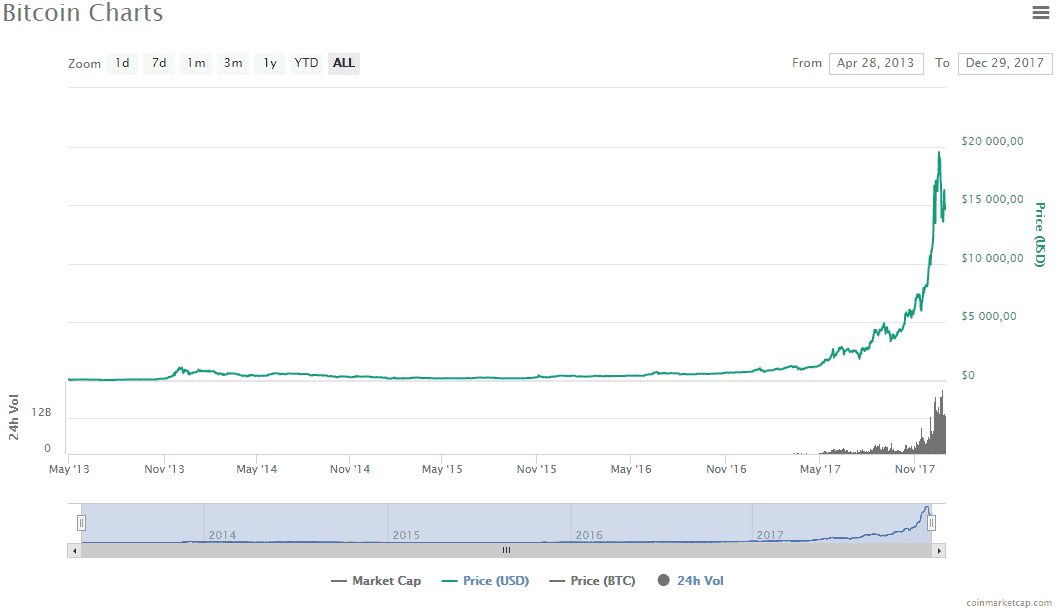The width and height of the screenshot is (1056, 609).
Task: Open the To date field Dec 29, 2017
Action: 1004,63
